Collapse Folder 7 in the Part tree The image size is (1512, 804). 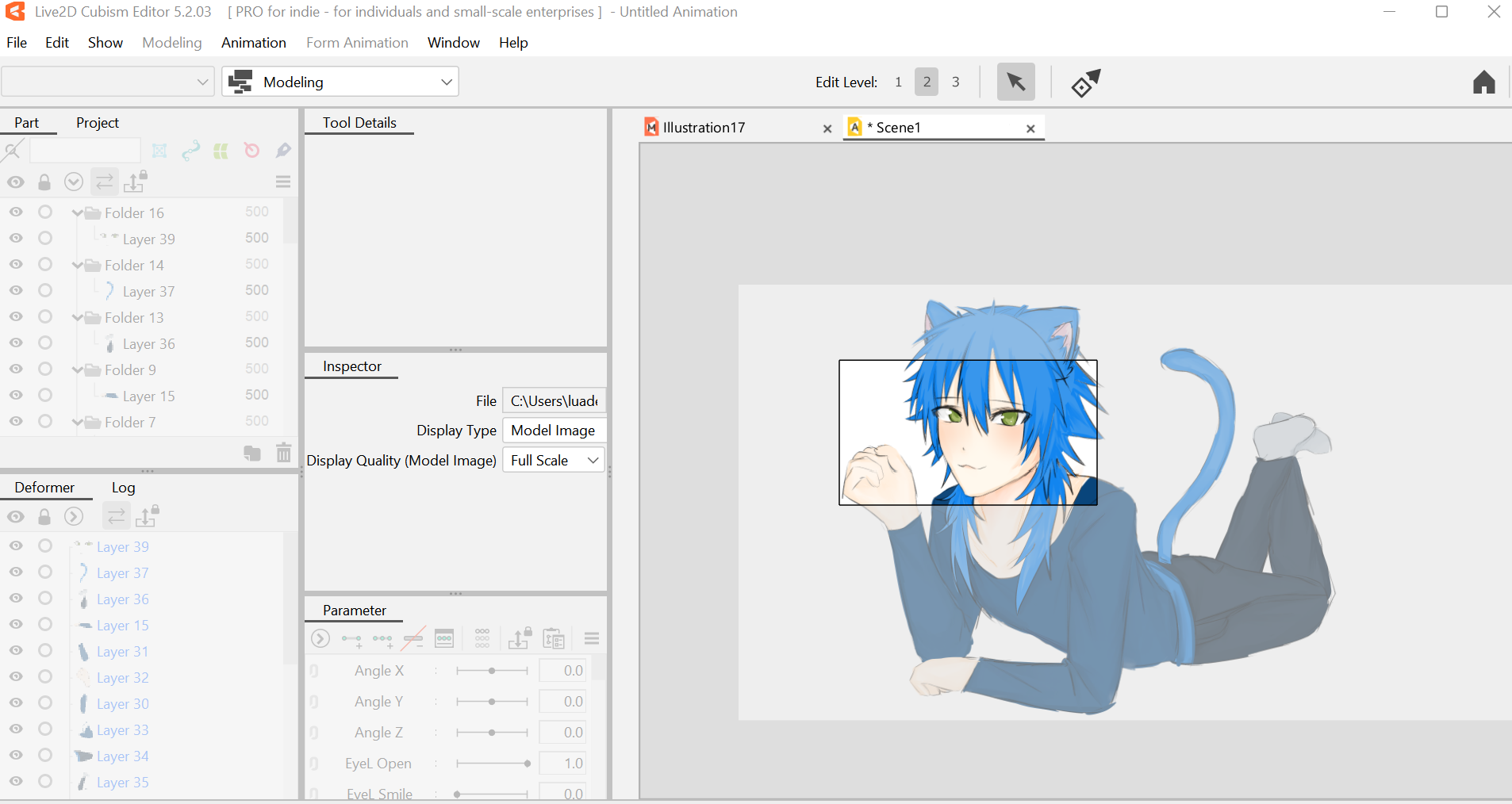click(77, 422)
